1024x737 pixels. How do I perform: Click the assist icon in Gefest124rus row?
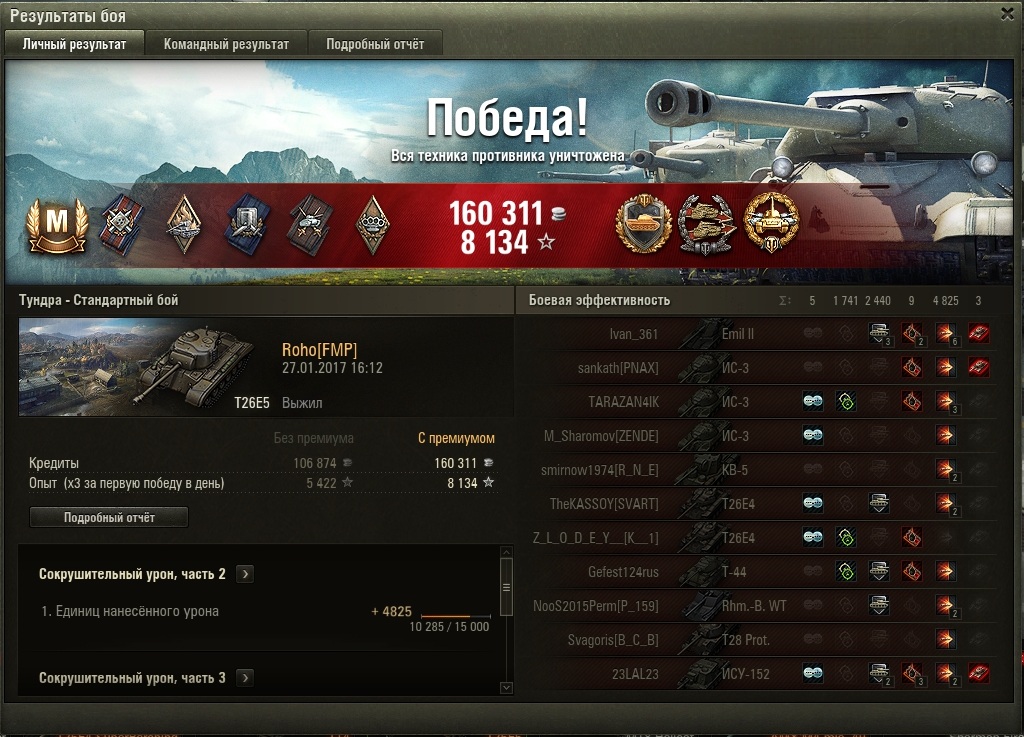click(x=846, y=571)
